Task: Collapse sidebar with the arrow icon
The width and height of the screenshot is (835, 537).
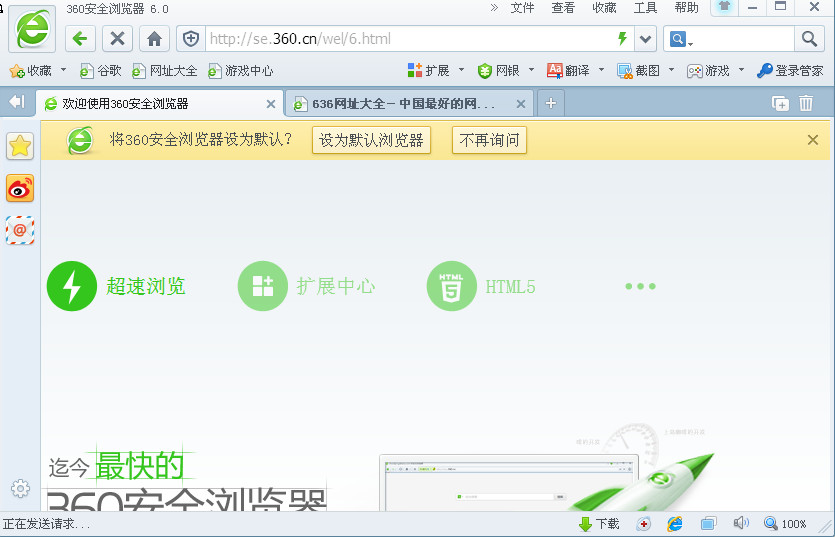Action: 17,101
